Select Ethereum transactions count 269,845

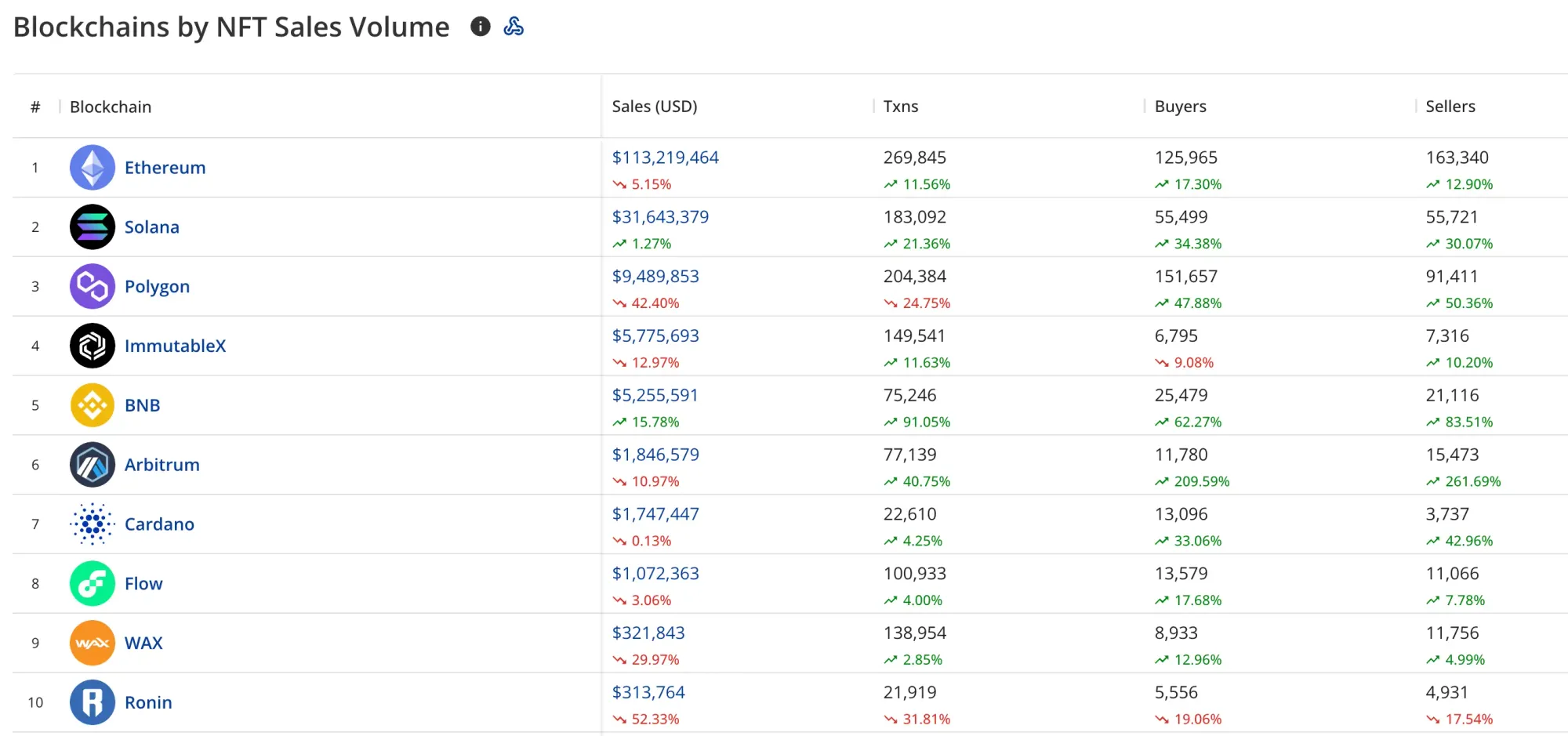pos(915,158)
